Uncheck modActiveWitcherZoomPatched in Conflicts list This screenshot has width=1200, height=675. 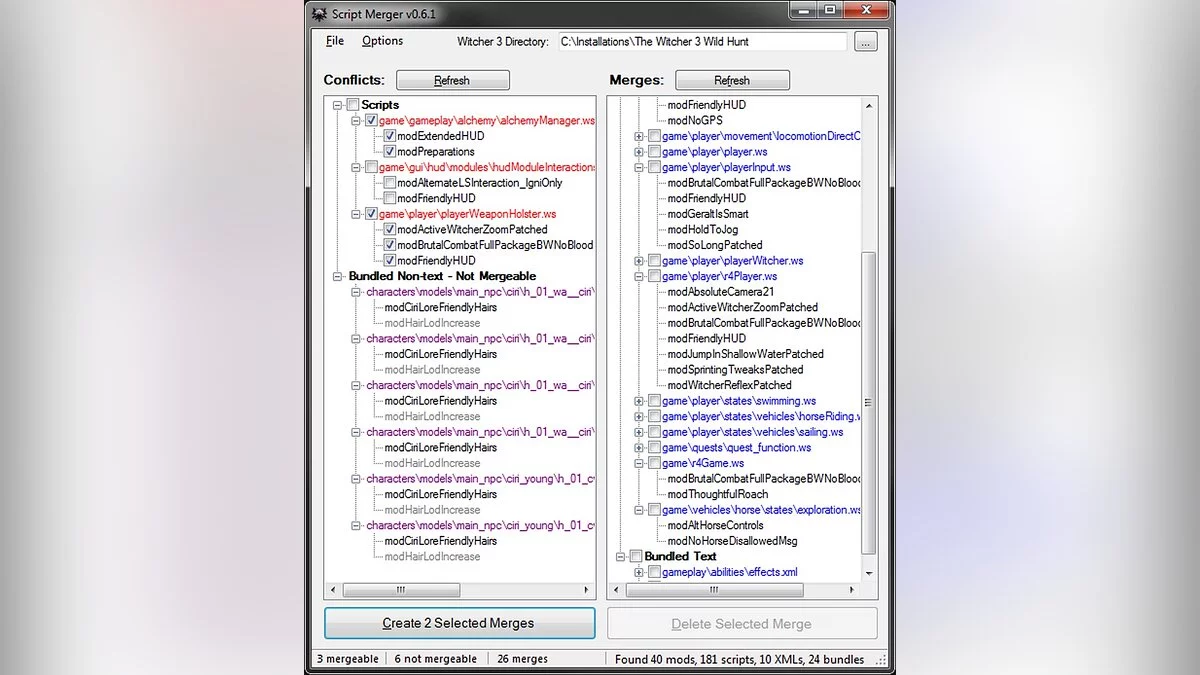click(389, 229)
